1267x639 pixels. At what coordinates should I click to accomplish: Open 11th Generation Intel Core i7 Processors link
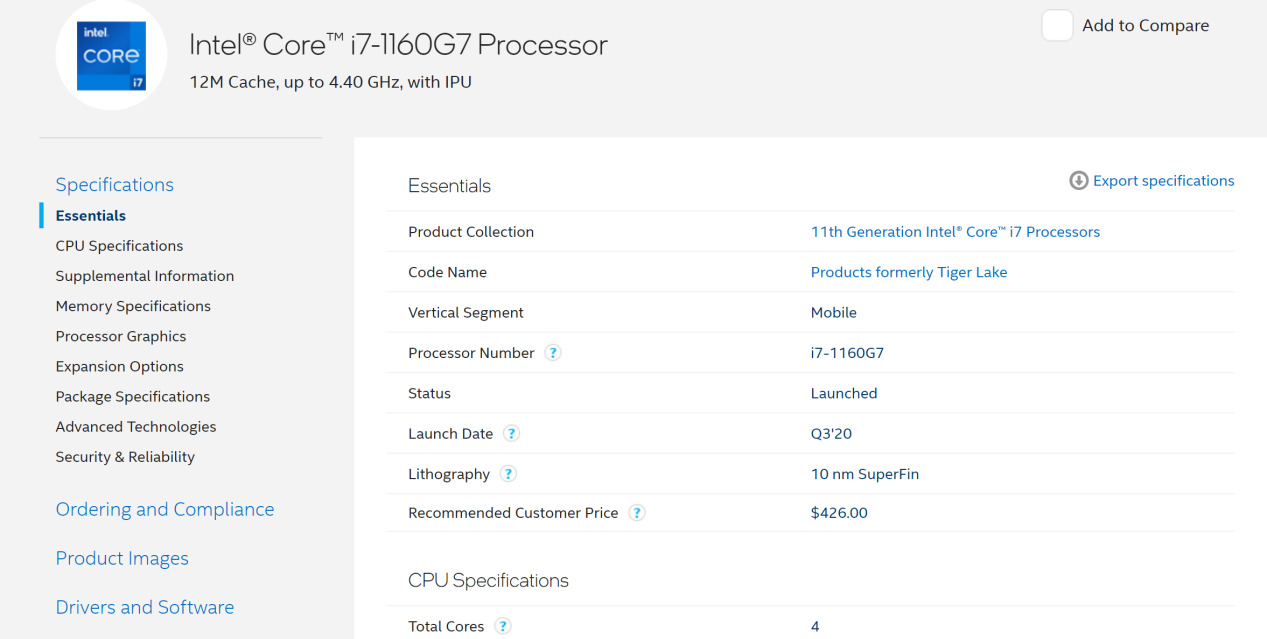955,232
